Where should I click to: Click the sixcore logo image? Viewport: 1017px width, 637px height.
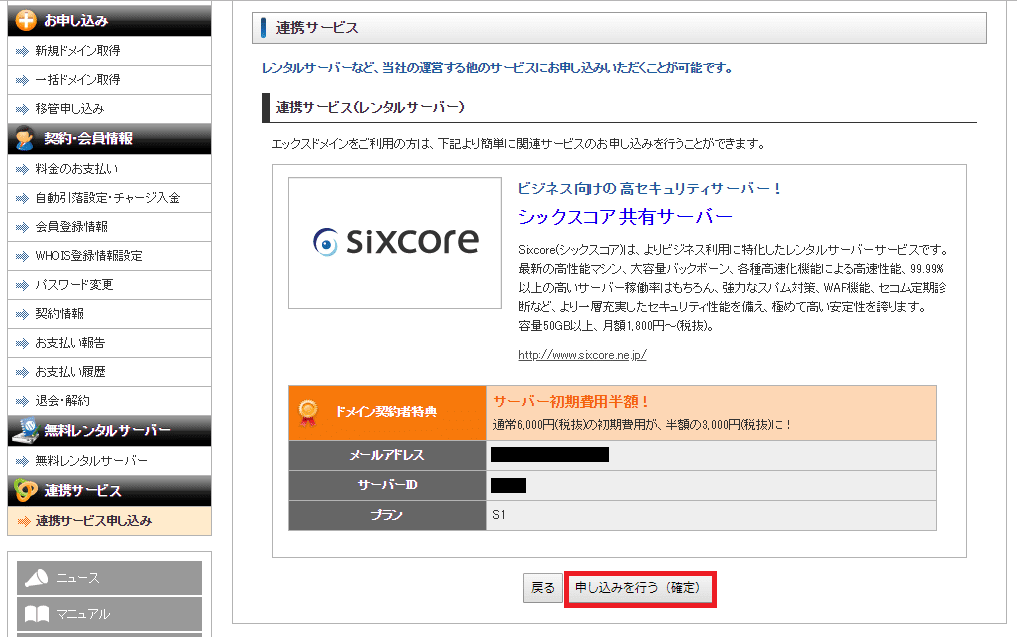click(x=395, y=243)
